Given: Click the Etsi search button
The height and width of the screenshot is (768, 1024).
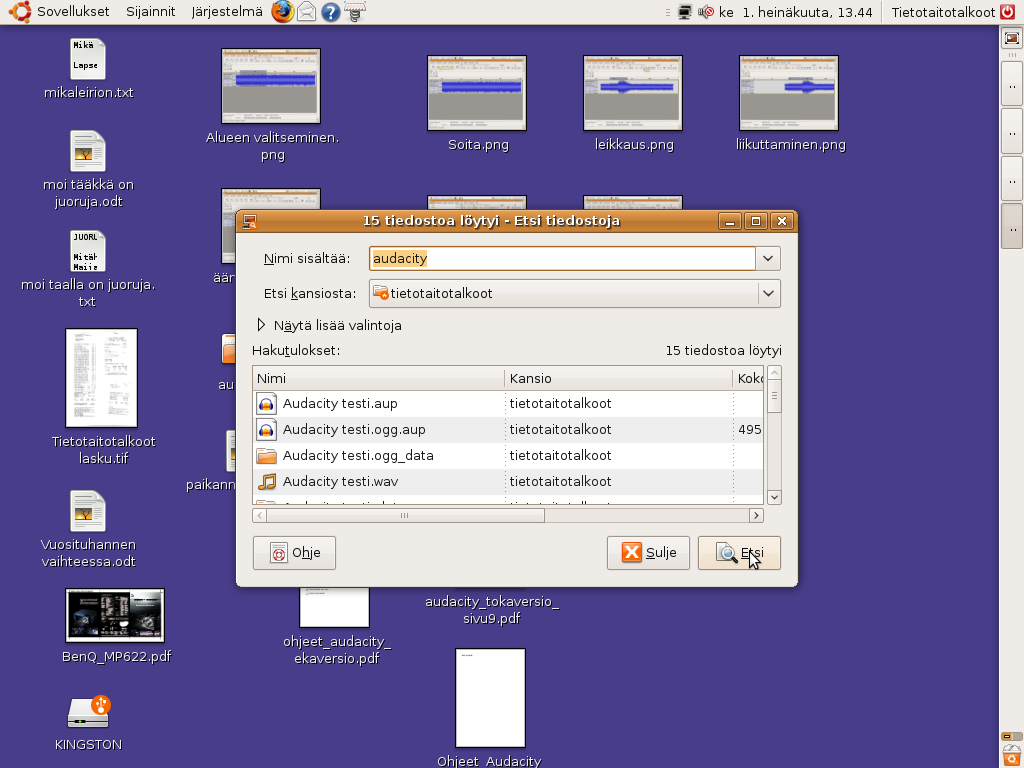Looking at the screenshot, I should click(x=739, y=553).
